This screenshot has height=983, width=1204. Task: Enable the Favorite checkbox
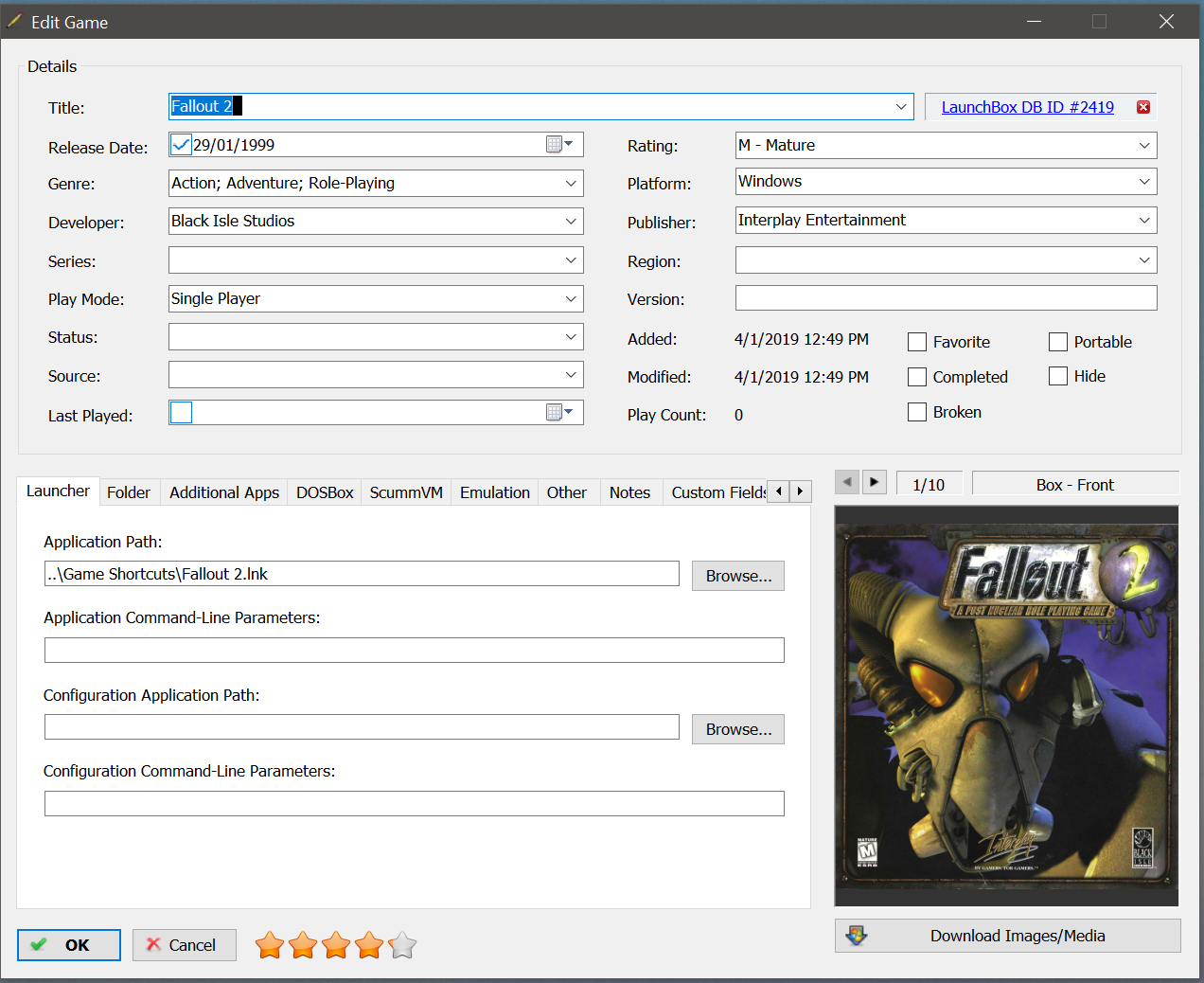coord(917,342)
